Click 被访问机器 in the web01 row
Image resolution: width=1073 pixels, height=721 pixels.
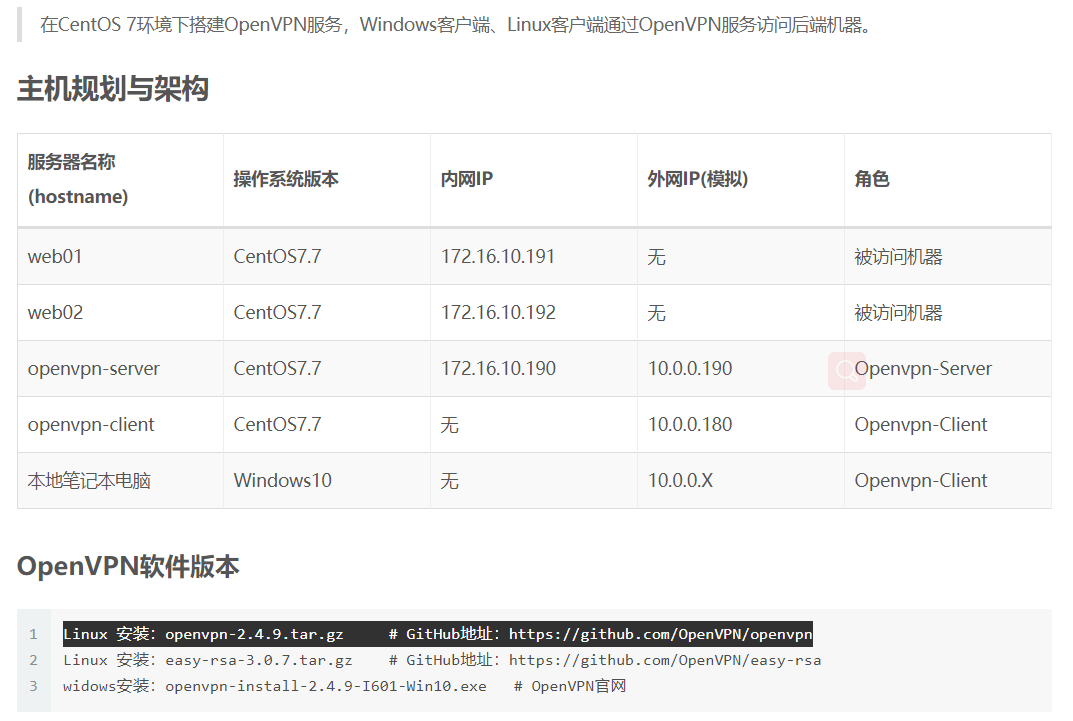[x=899, y=257]
